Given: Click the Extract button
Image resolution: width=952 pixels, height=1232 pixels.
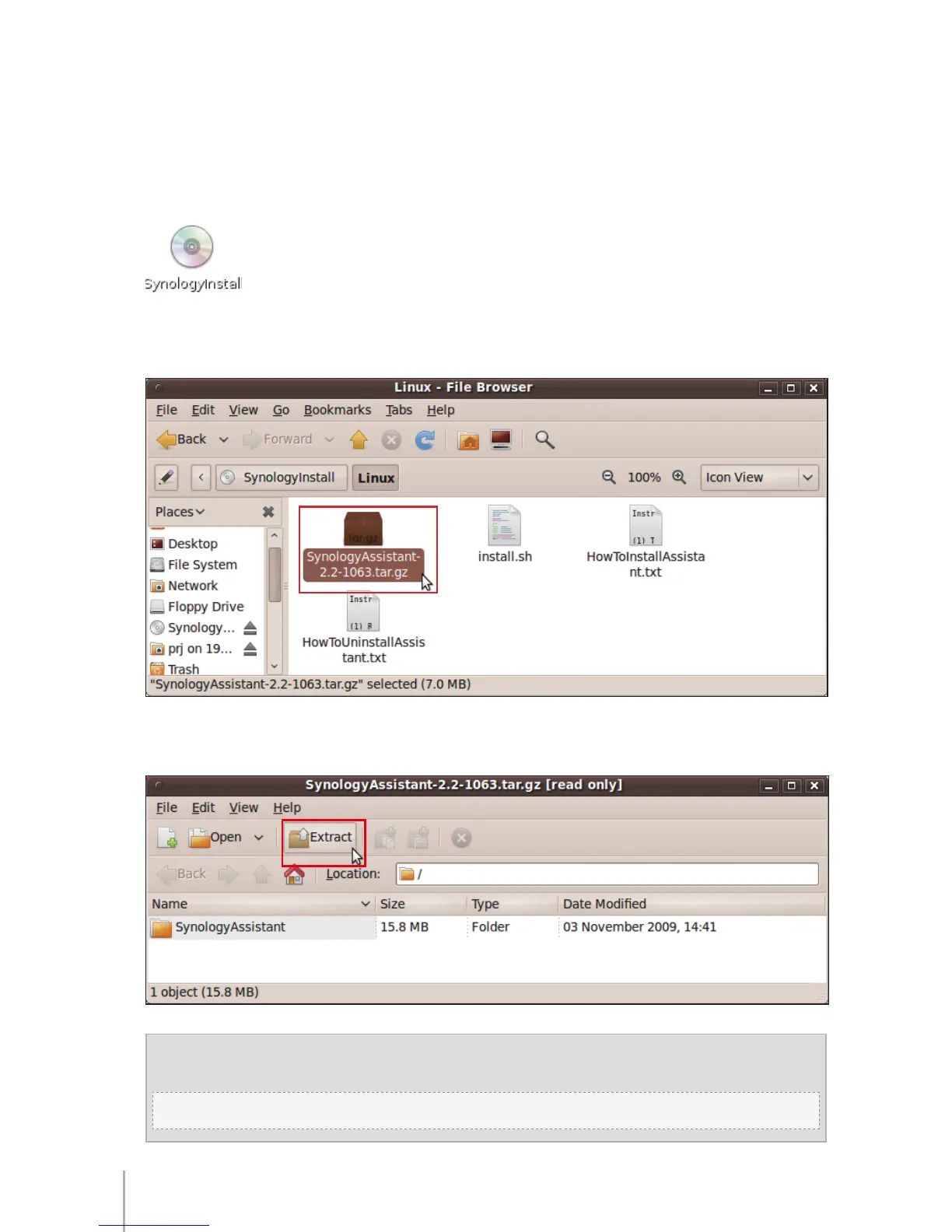Looking at the screenshot, I should click(320, 838).
